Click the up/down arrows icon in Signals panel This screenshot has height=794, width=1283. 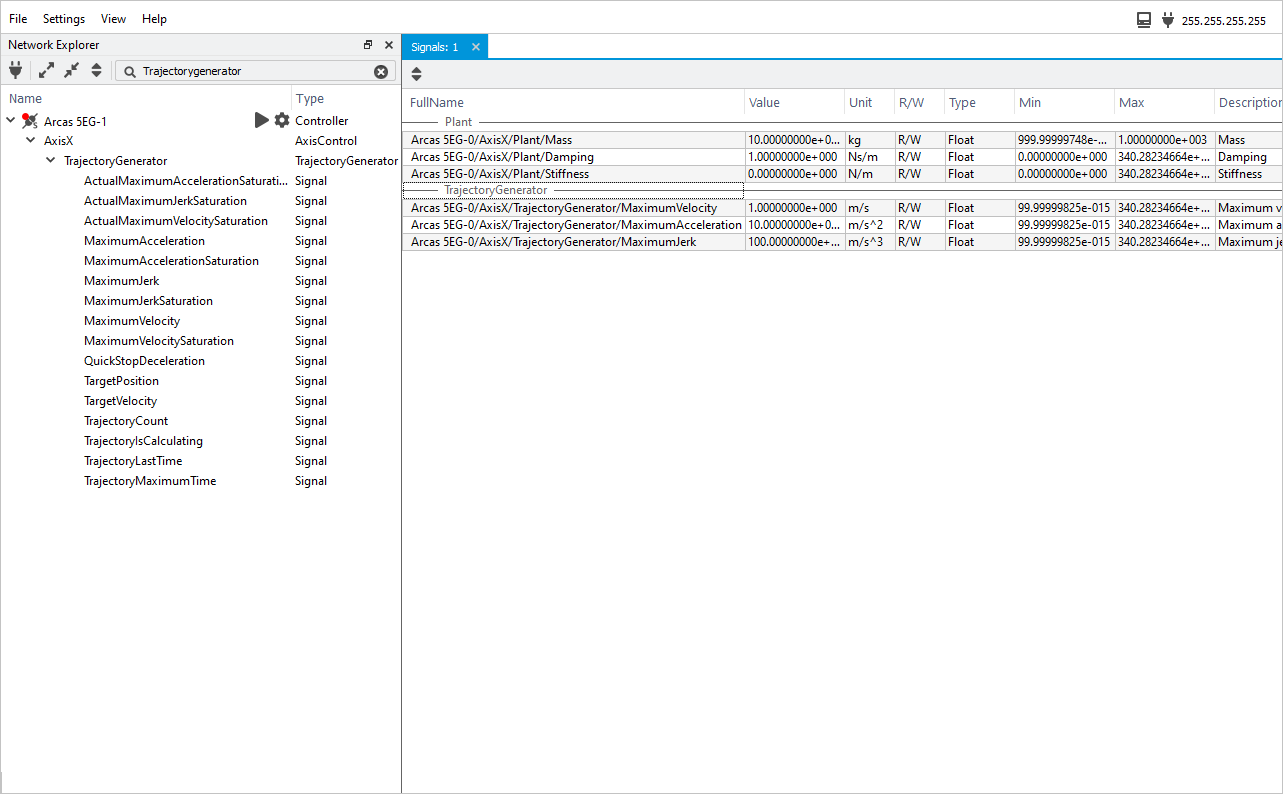click(x=417, y=74)
